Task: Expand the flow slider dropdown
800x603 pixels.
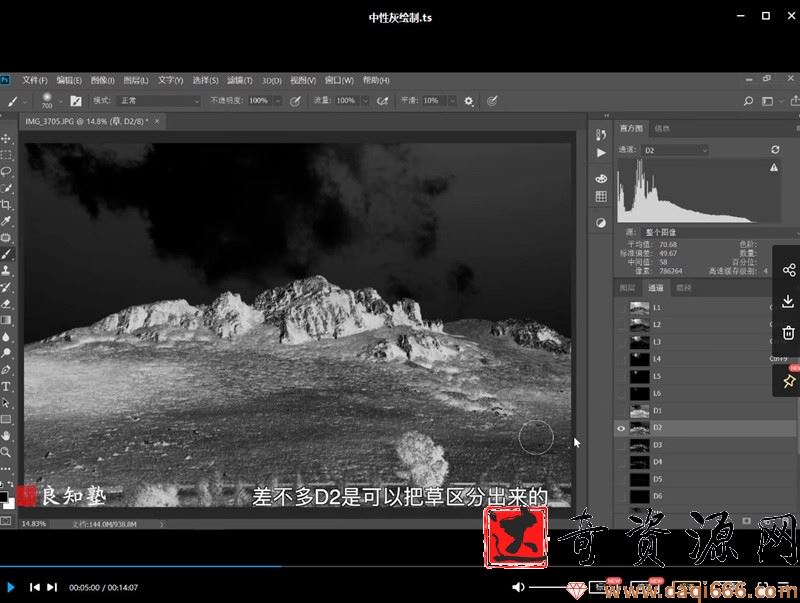Action: [365, 101]
